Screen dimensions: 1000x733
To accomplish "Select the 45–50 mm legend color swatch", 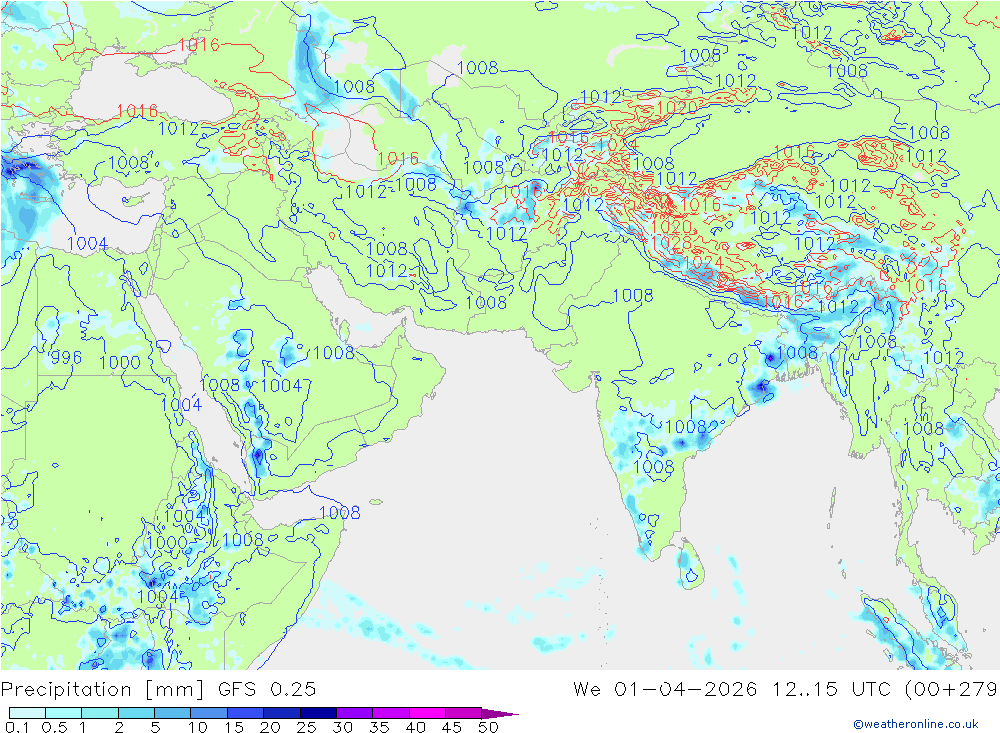I will click(464, 713).
